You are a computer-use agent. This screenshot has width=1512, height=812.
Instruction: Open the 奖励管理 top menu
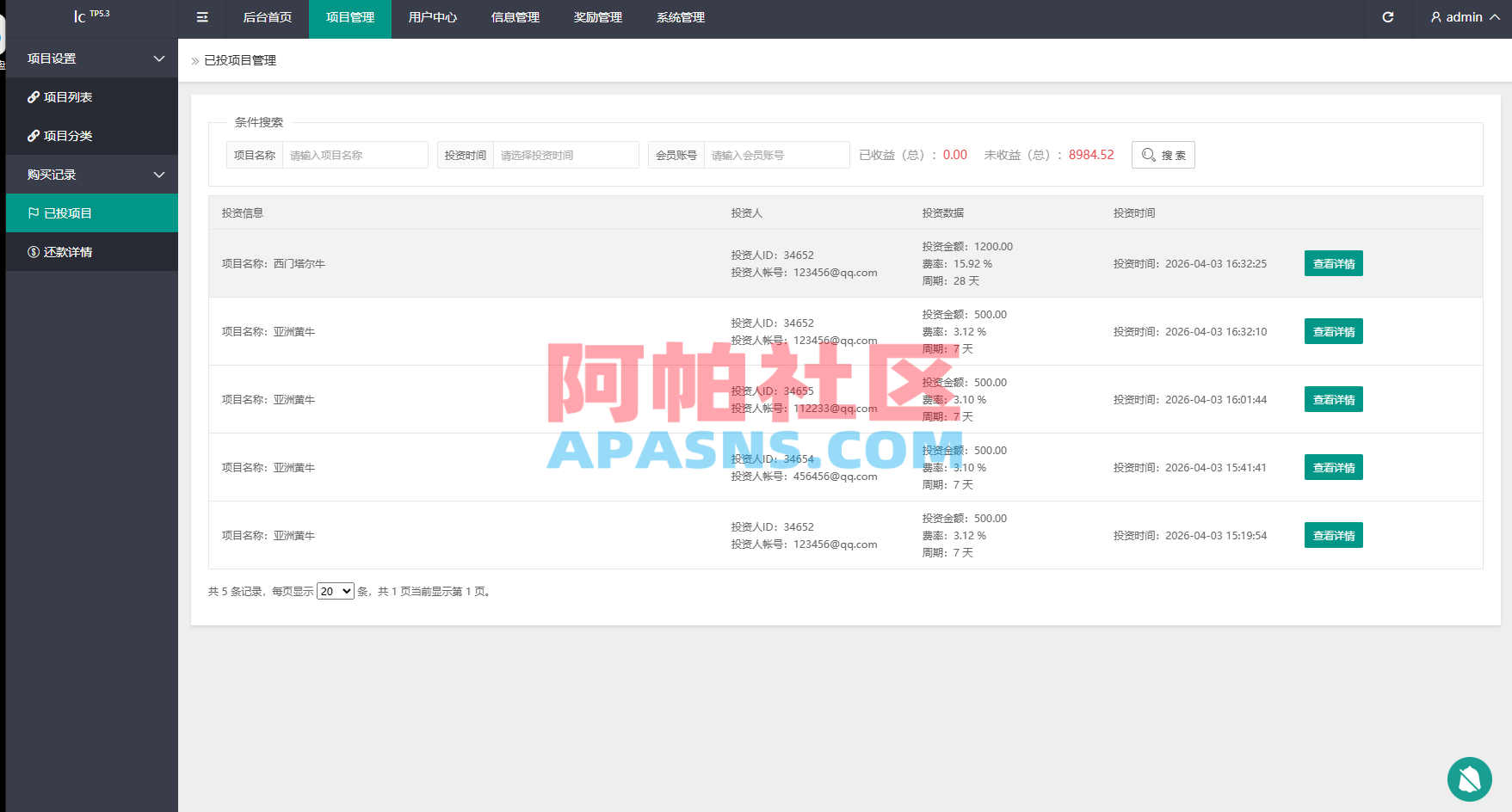coord(598,17)
